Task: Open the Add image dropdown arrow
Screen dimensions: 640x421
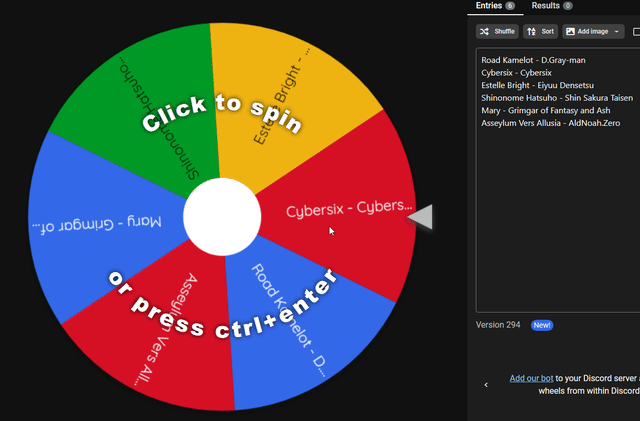Action: [616, 31]
